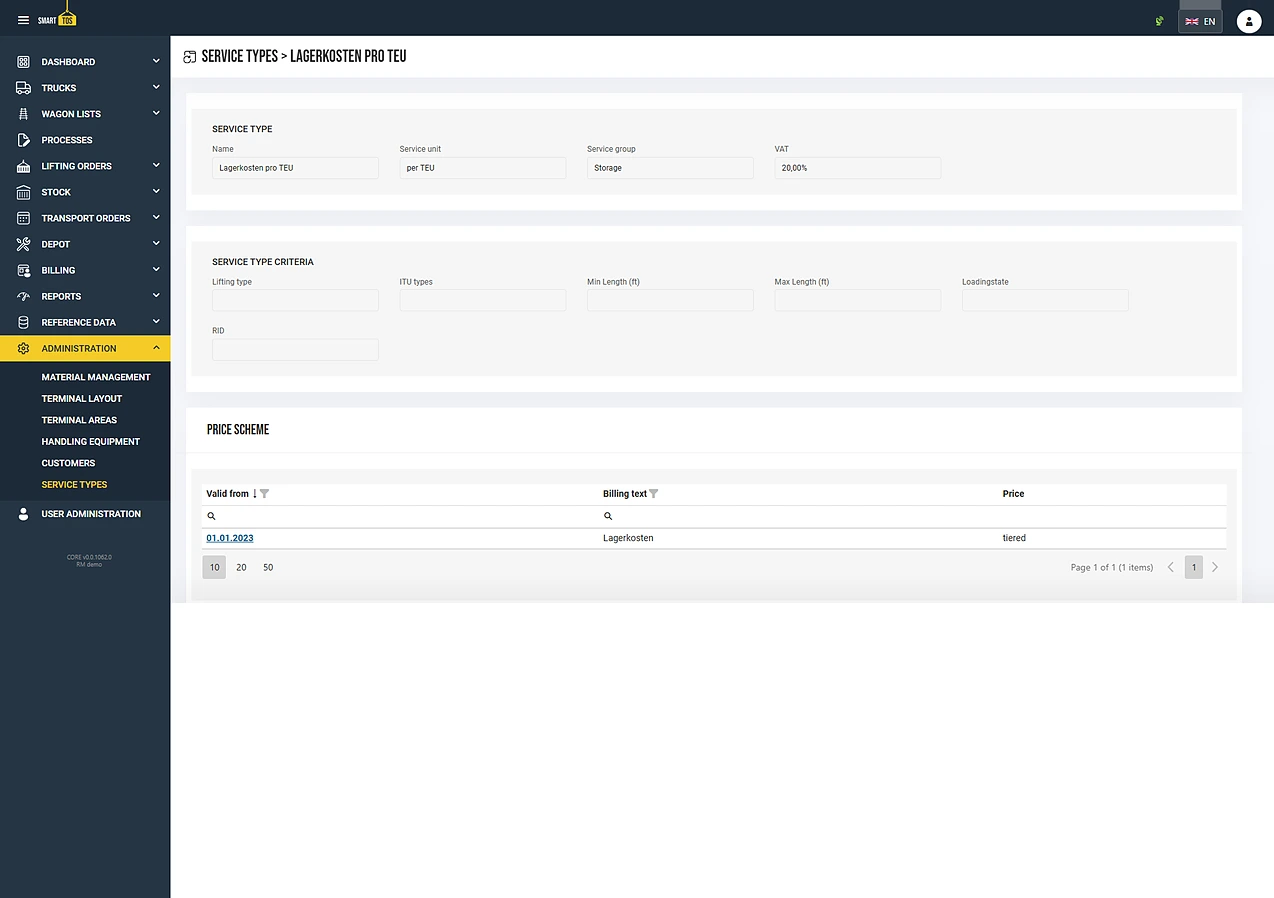Open the Billing text column filter
This screenshot has width=1274, height=898.
click(654, 494)
